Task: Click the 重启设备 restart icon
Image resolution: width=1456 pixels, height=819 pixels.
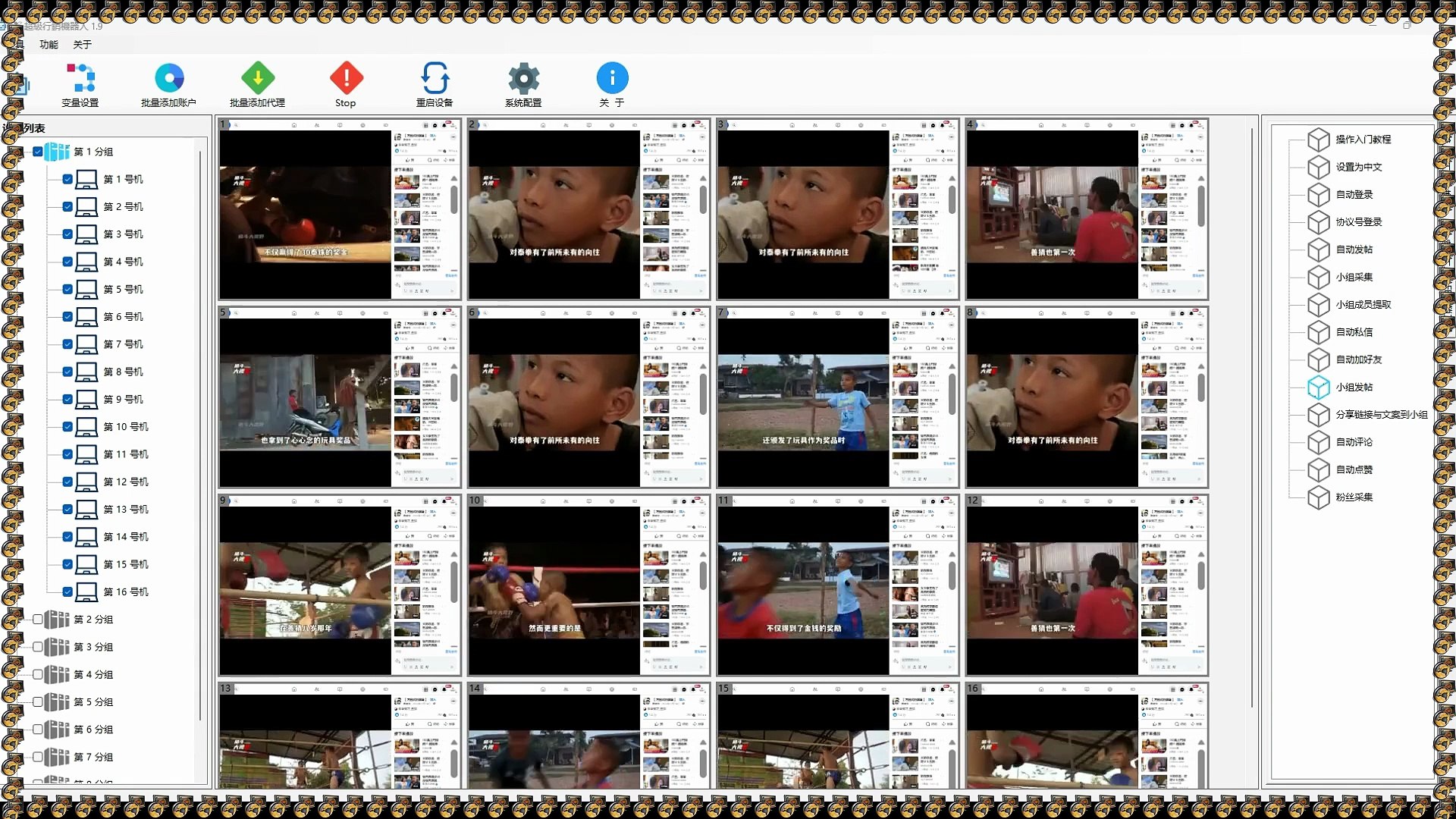Action: click(x=434, y=79)
